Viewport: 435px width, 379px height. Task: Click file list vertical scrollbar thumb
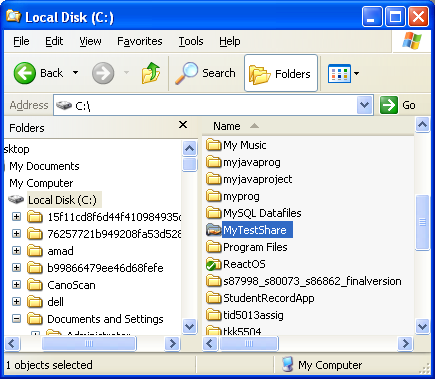(x=422, y=222)
